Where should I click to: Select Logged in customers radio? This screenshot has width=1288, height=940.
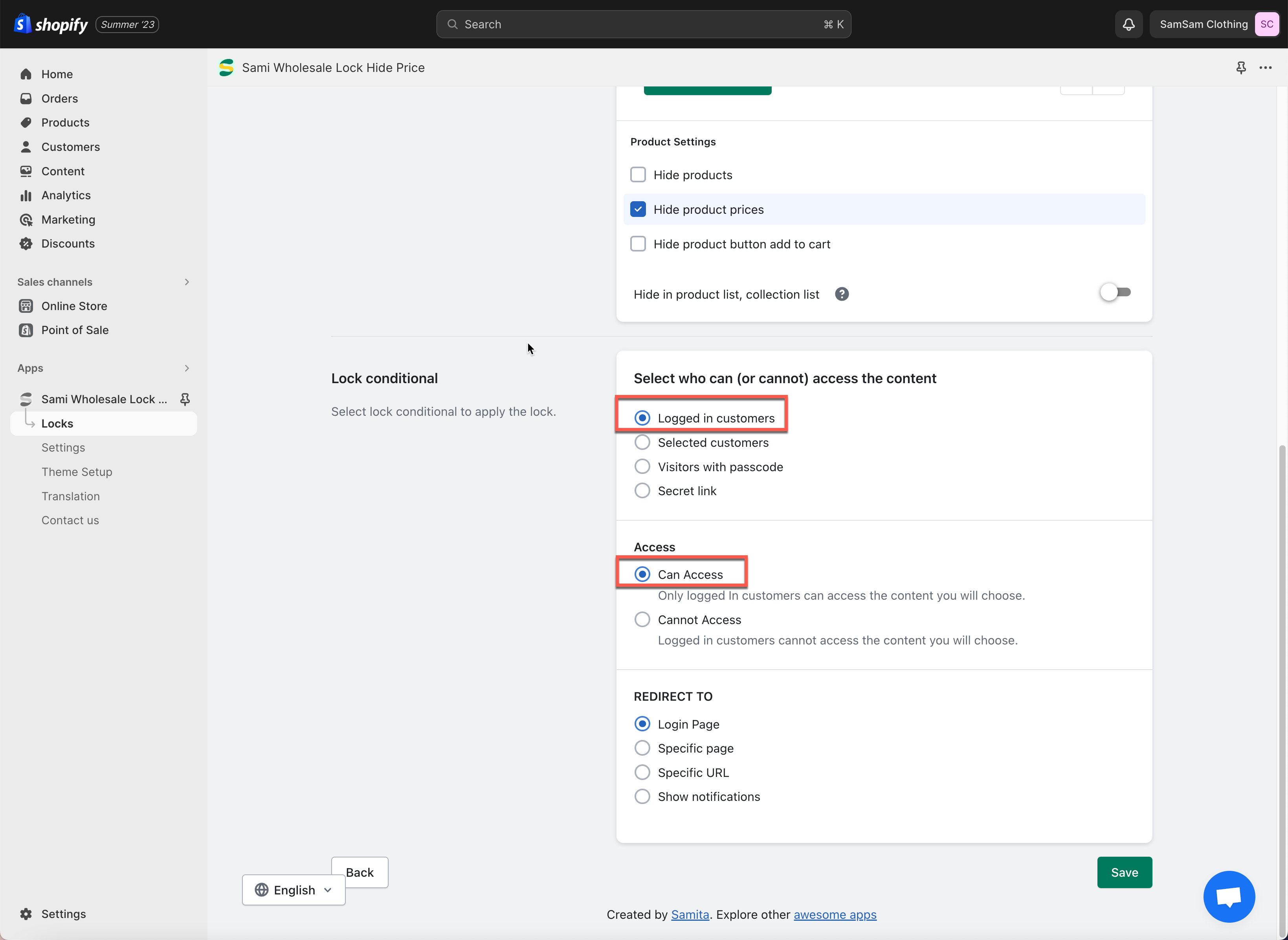tap(642, 418)
